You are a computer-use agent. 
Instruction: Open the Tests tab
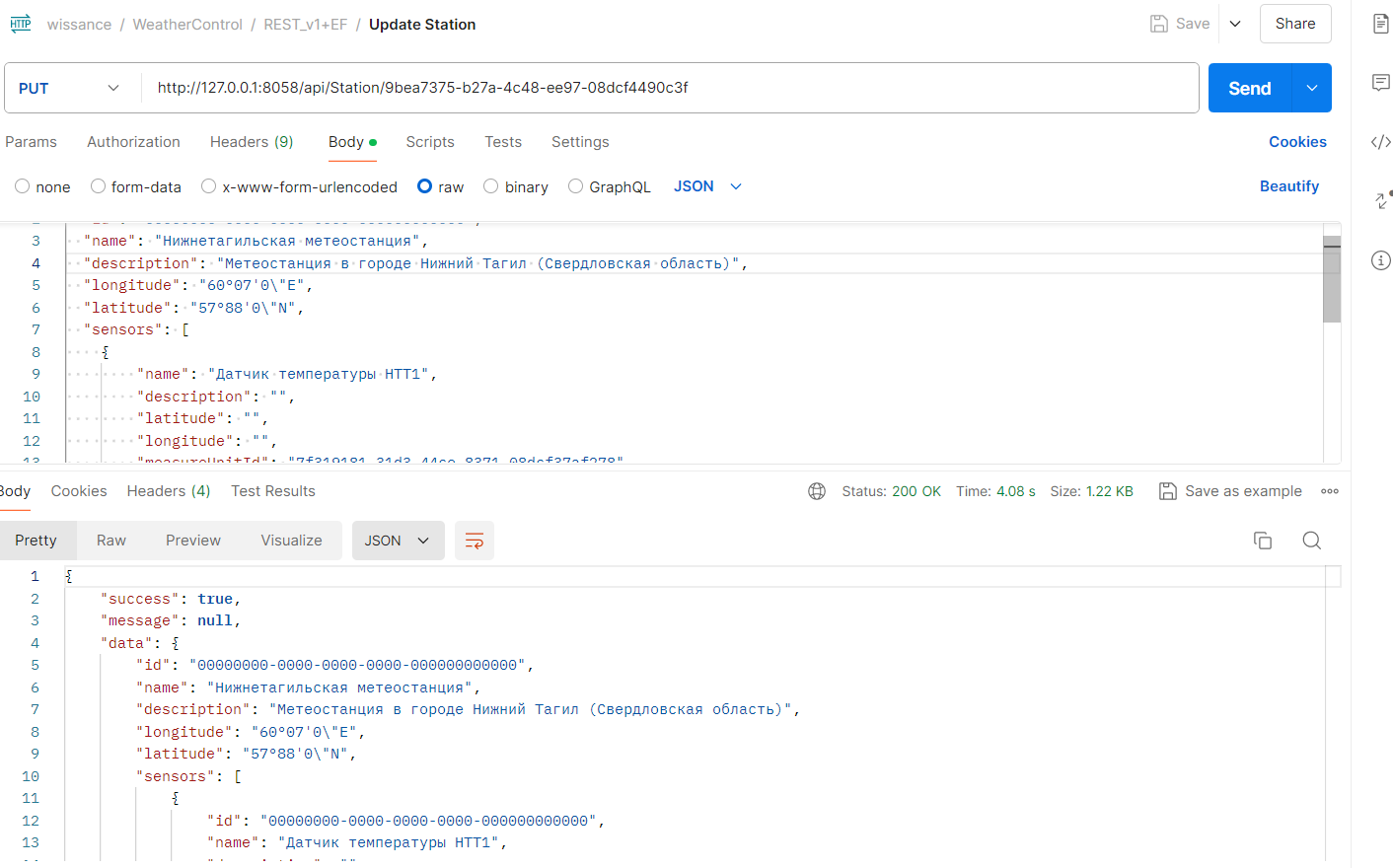click(x=503, y=142)
